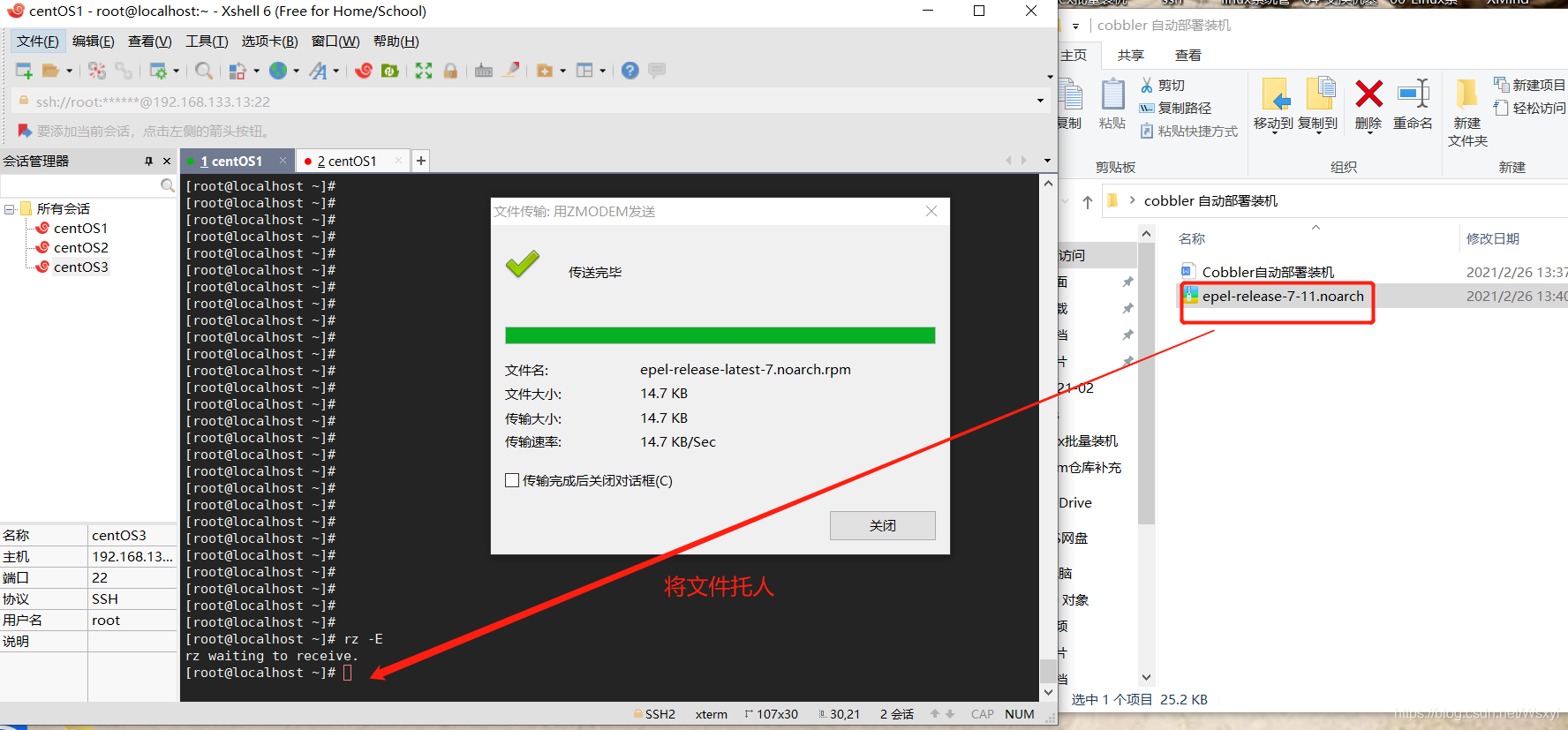Open the 帮助(H) menu

point(396,41)
